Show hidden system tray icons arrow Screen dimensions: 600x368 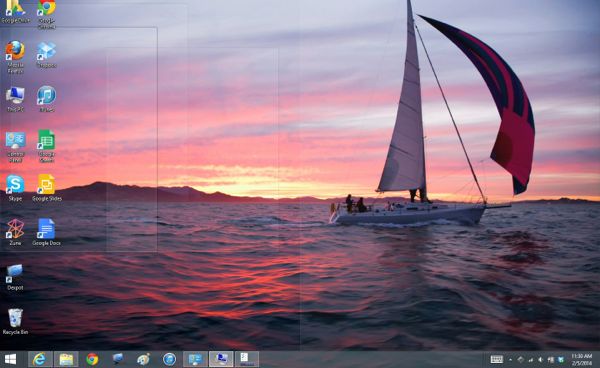coord(510,360)
